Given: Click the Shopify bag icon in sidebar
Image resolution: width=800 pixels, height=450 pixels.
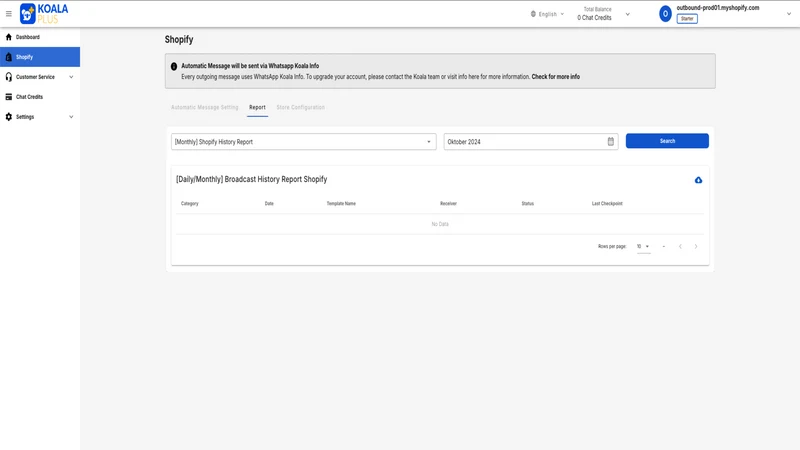Looking at the screenshot, I should [9, 57].
